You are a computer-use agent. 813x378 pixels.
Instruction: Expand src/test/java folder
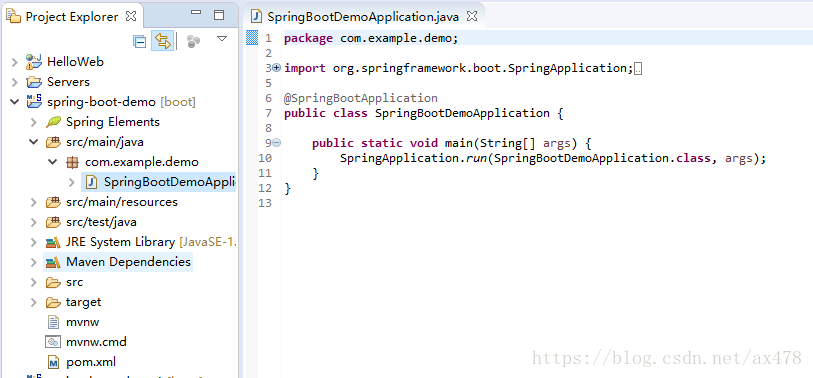tap(34, 222)
